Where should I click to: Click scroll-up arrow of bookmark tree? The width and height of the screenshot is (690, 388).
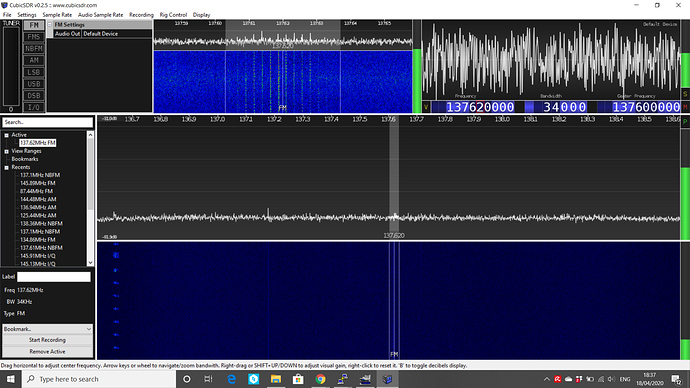90,135
